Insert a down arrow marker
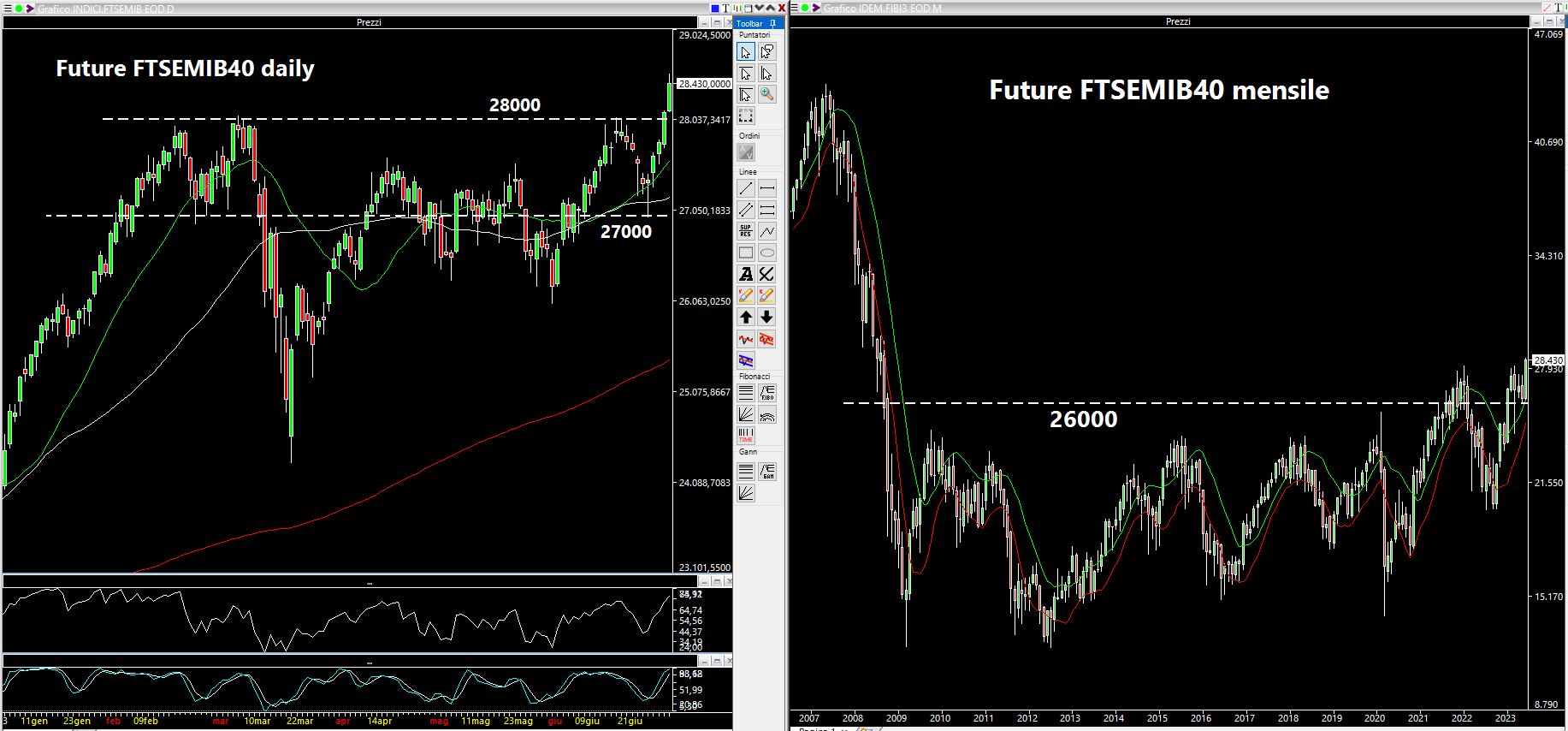The width and height of the screenshot is (1568, 731). coord(767,317)
